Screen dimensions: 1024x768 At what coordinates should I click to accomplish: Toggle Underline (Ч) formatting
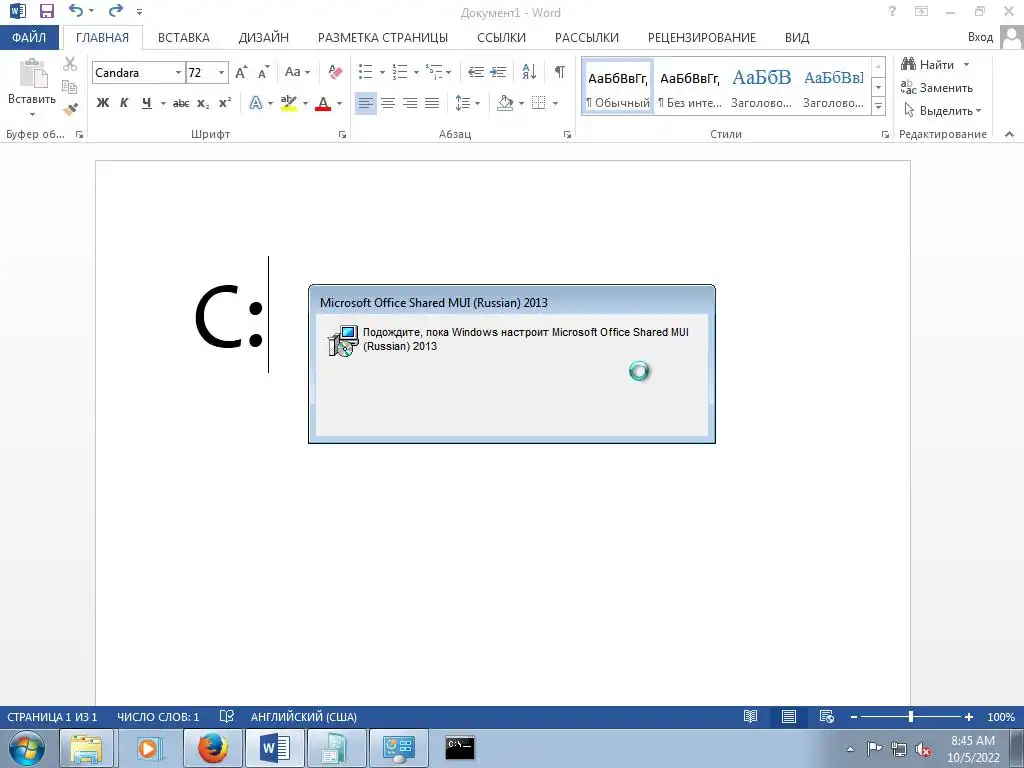[146, 103]
